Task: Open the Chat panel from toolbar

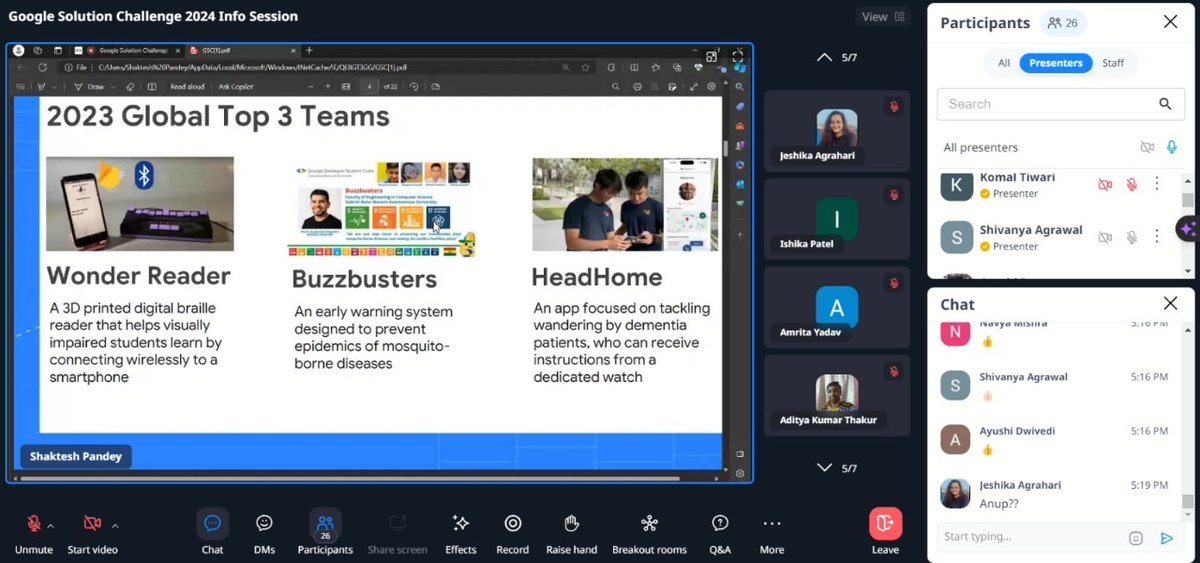Action: pos(212,531)
